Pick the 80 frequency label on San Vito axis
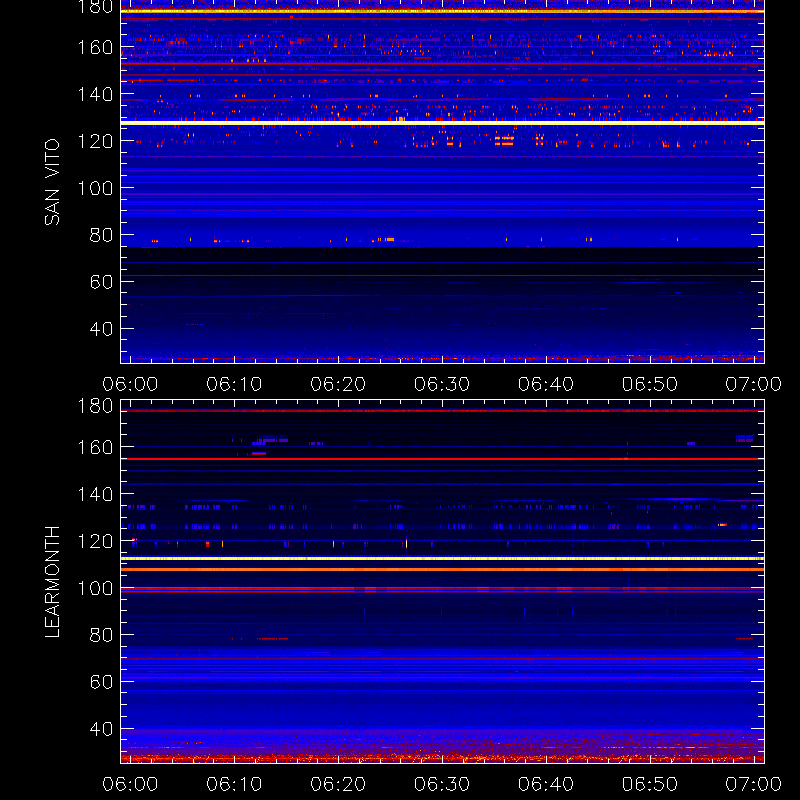The width and height of the screenshot is (800, 800). coord(101,235)
